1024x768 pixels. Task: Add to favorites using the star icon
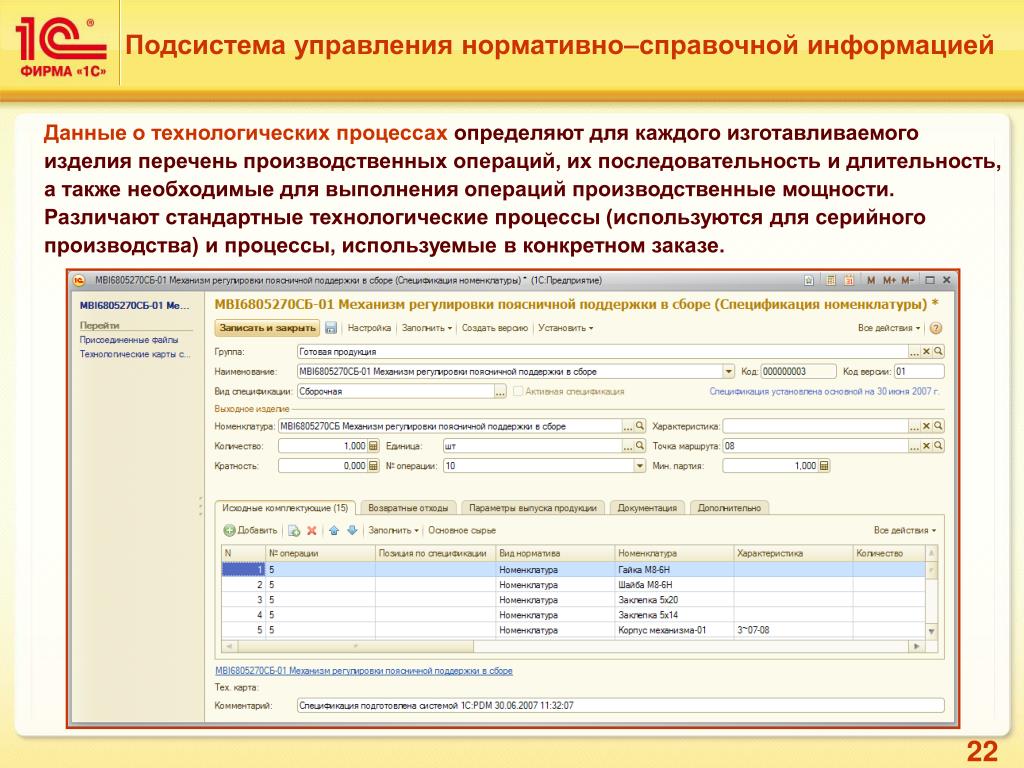tap(808, 280)
